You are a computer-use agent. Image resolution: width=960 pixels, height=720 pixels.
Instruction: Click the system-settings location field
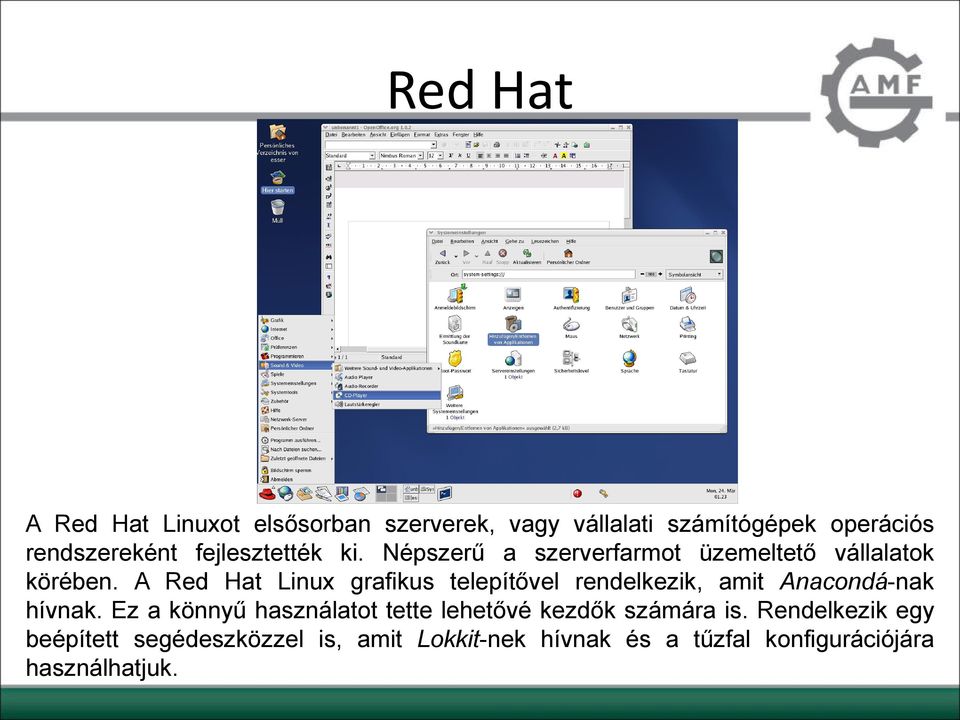coord(549,274)
